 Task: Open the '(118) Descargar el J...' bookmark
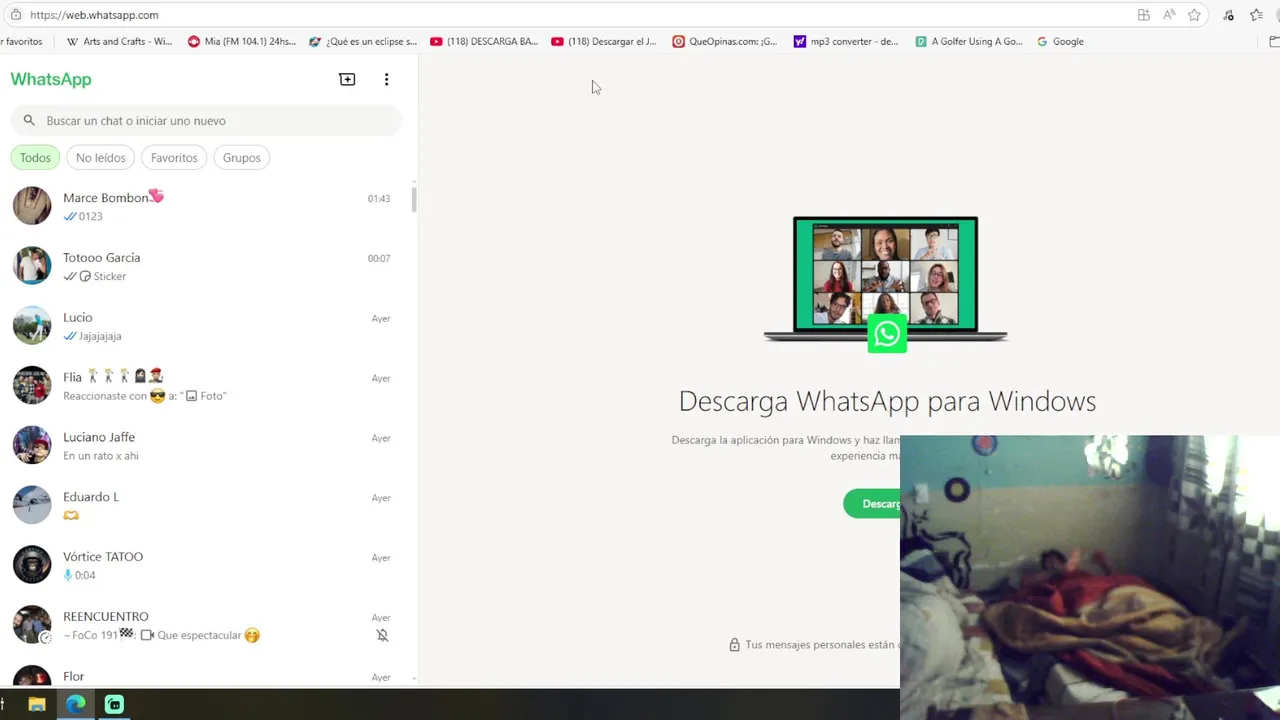(605, 42)
